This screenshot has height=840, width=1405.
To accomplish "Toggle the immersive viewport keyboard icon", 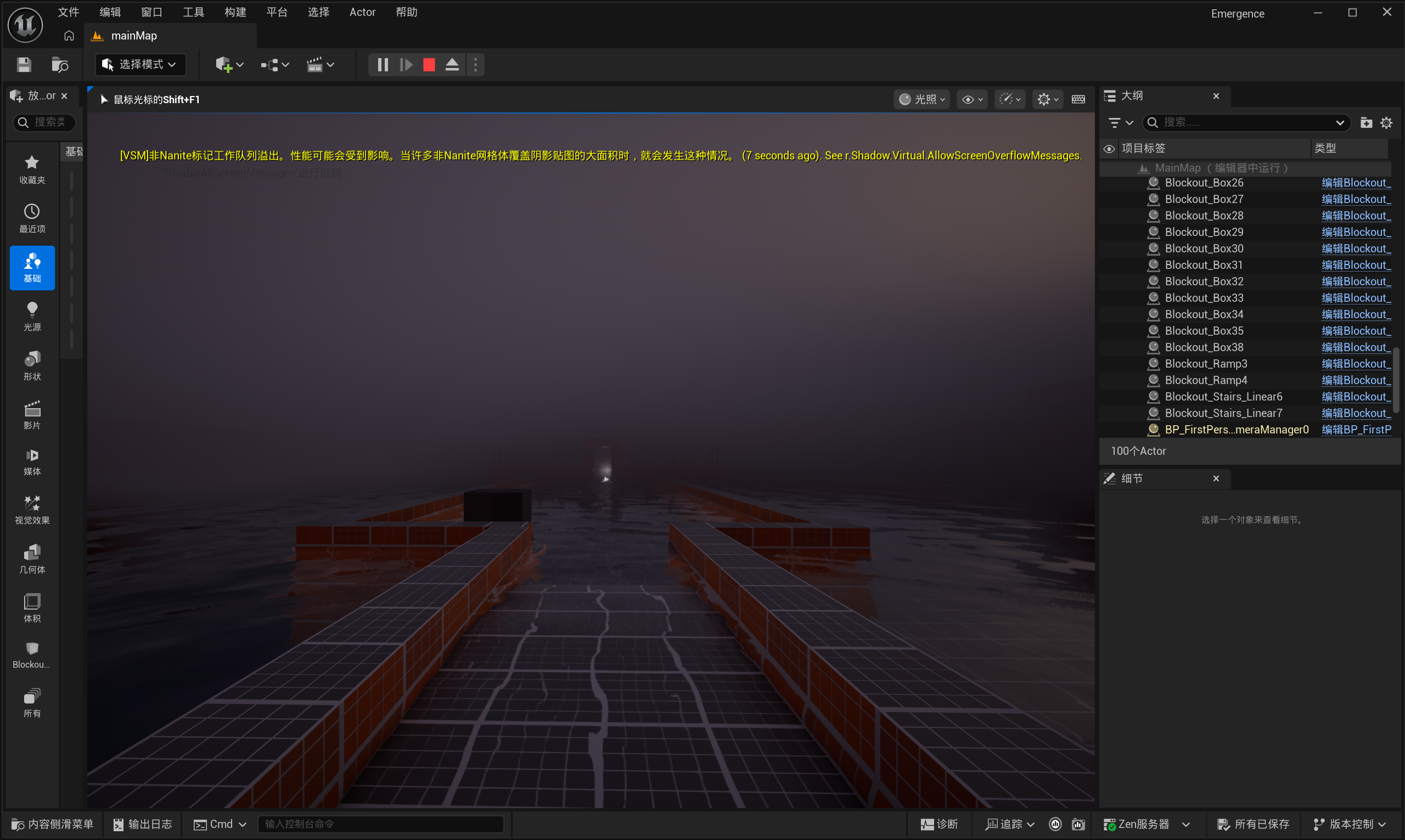I will click(1078, 100).
